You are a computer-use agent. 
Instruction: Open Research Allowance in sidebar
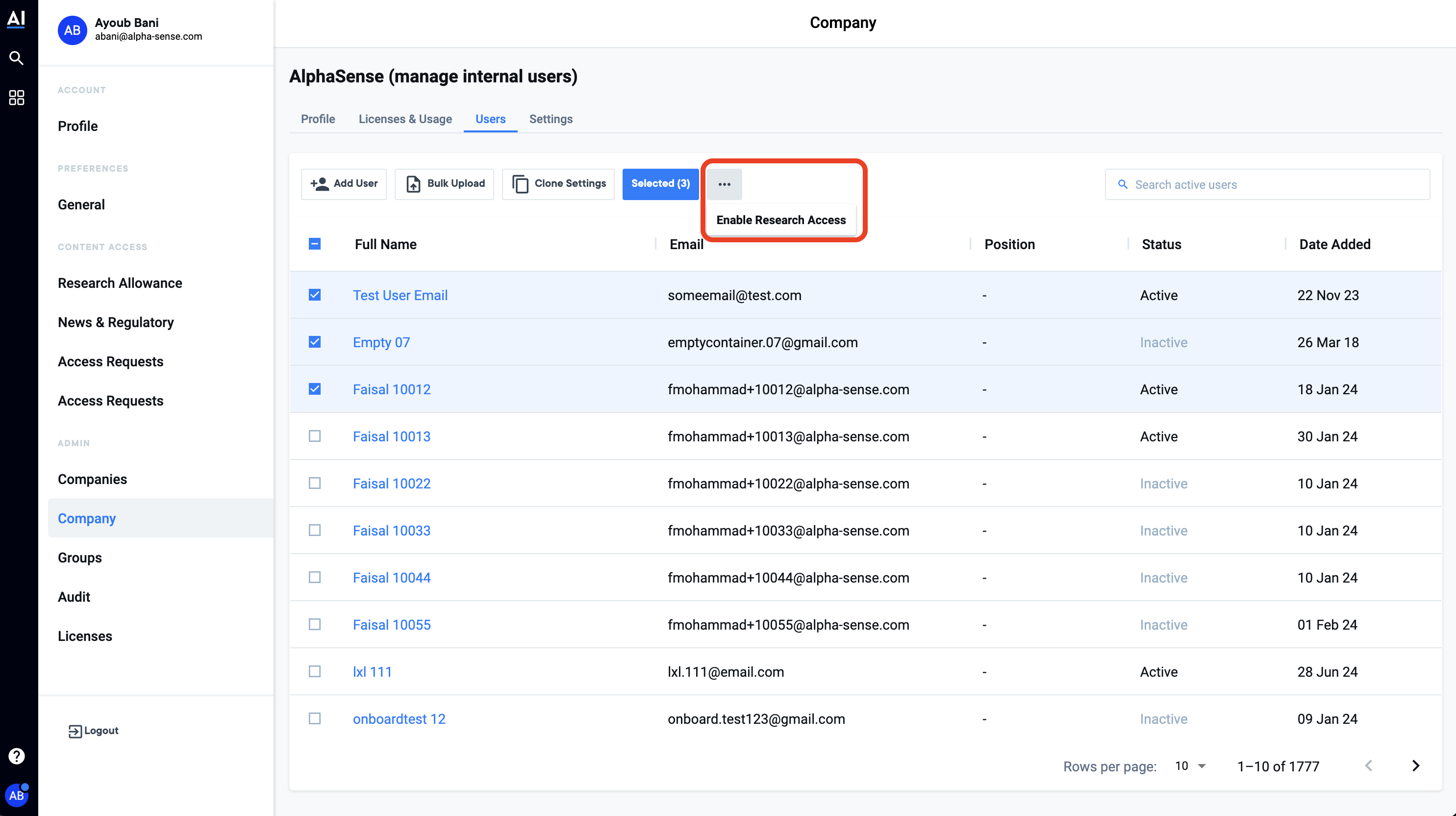pyautogui.click(x=120, y=283)
